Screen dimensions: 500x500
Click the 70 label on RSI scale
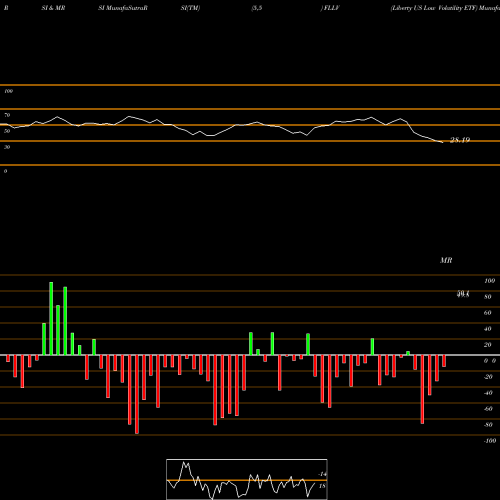coord(7,115)
